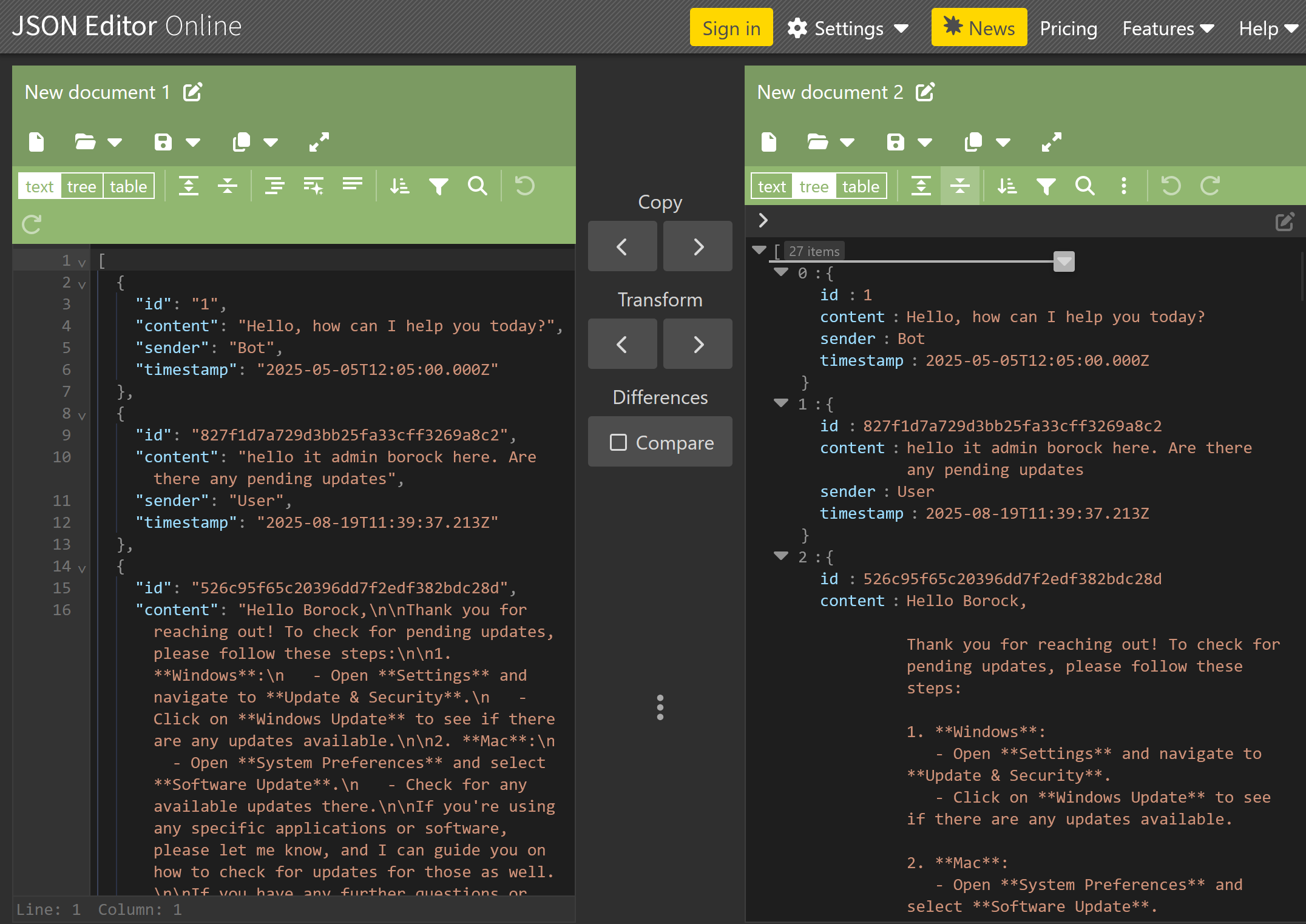Screen dimensions: 1306x924
Task: Click the sort icon in left panel
Action: [x=399, y=186]
